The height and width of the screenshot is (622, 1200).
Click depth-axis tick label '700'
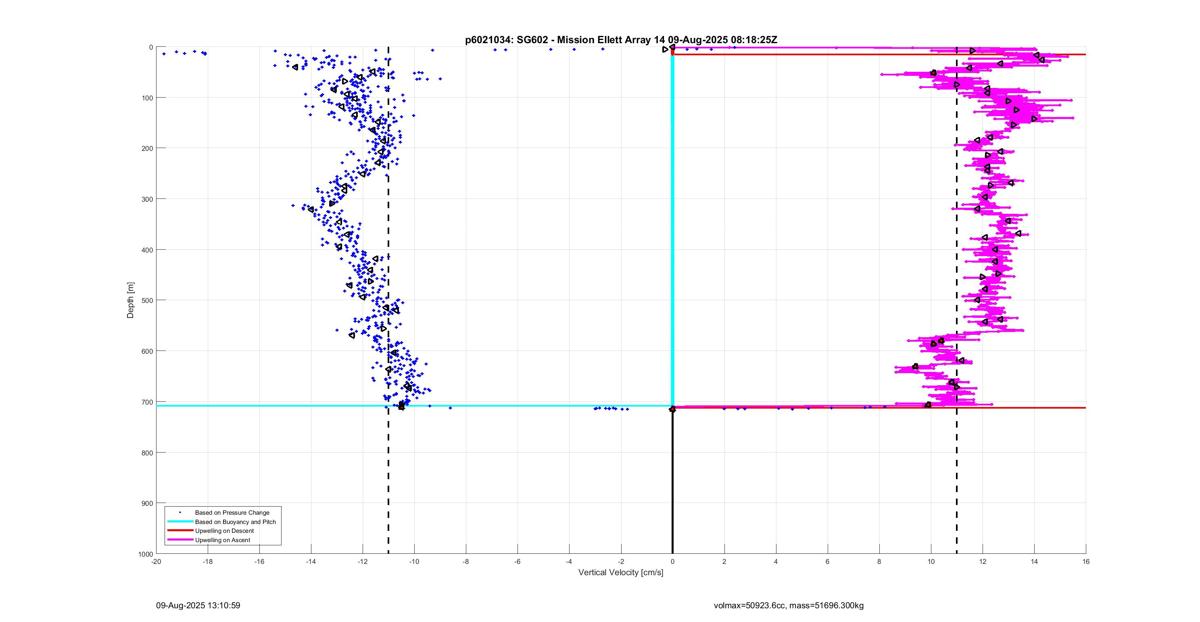[147, 402]
